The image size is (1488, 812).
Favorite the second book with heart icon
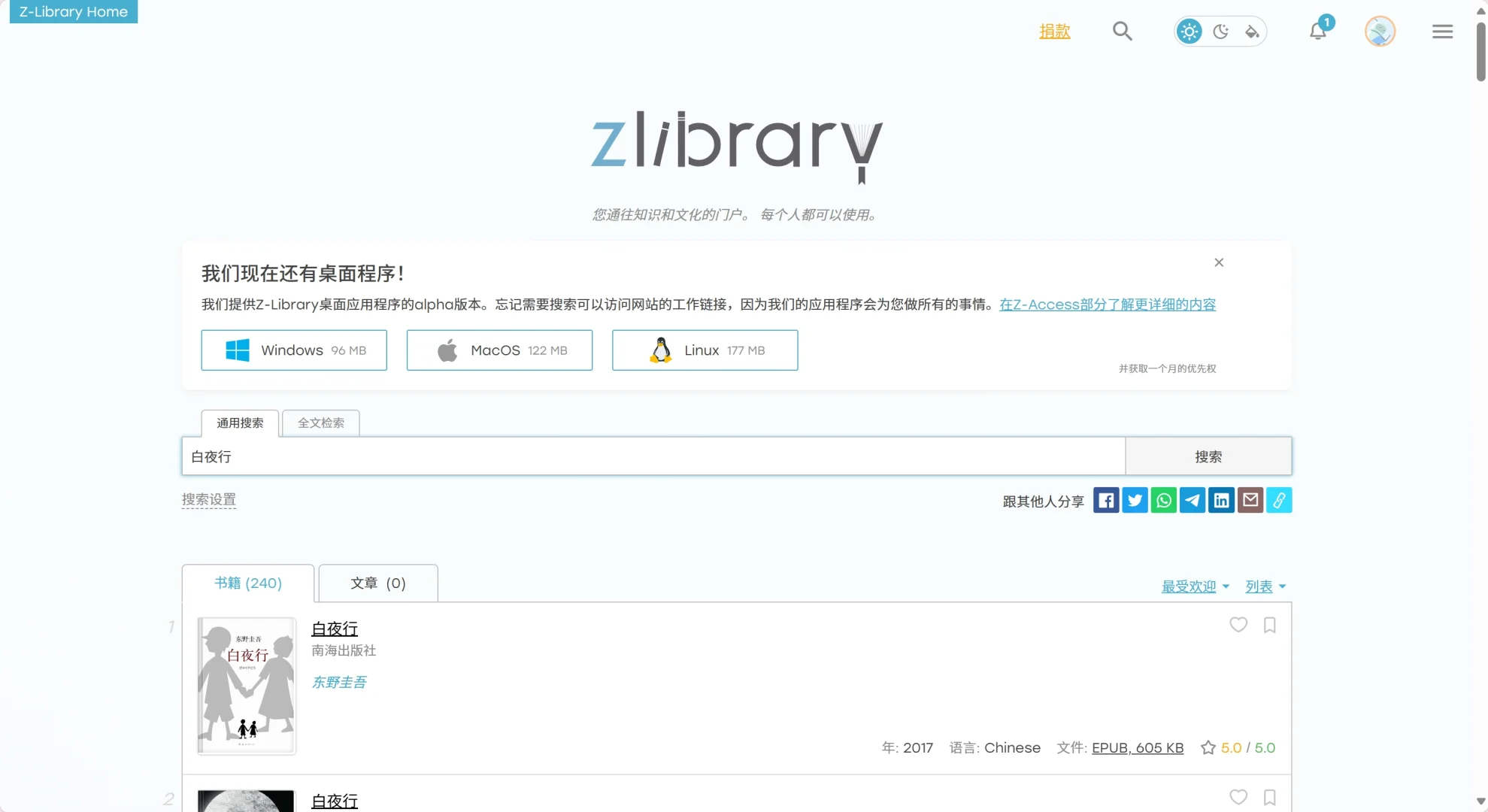point(1238,797)
